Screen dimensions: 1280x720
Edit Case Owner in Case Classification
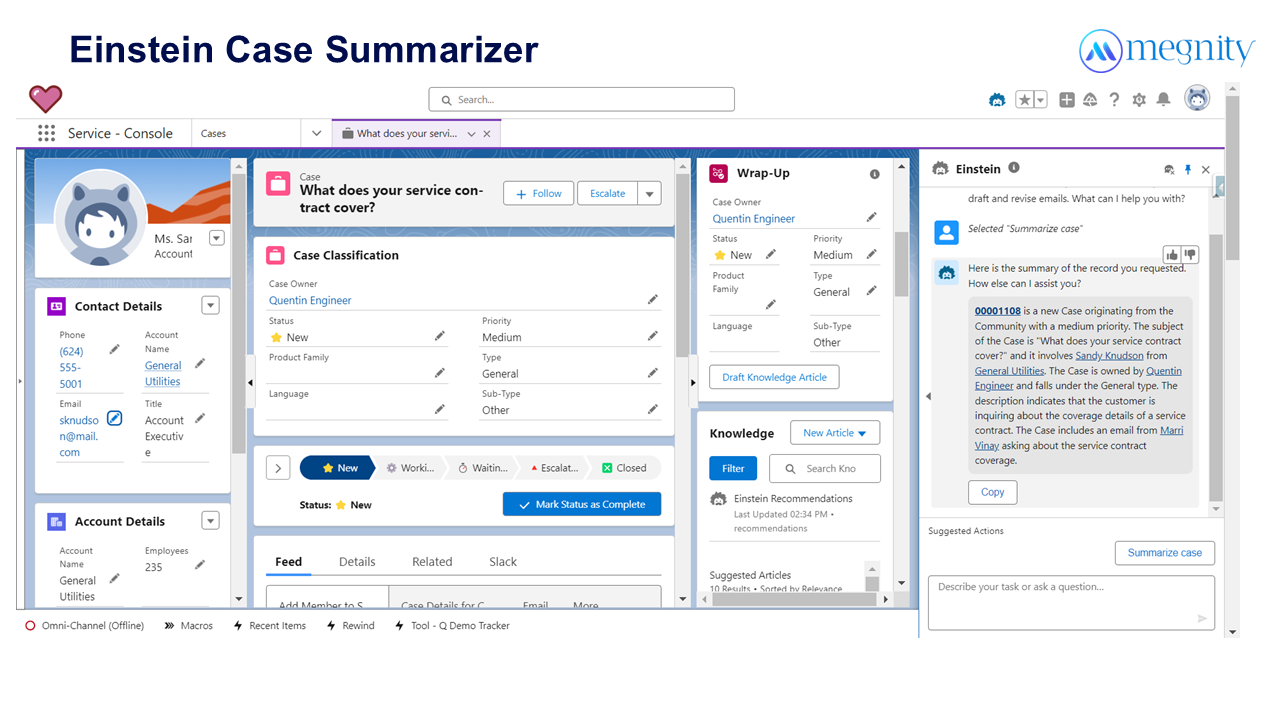point(653,299)
